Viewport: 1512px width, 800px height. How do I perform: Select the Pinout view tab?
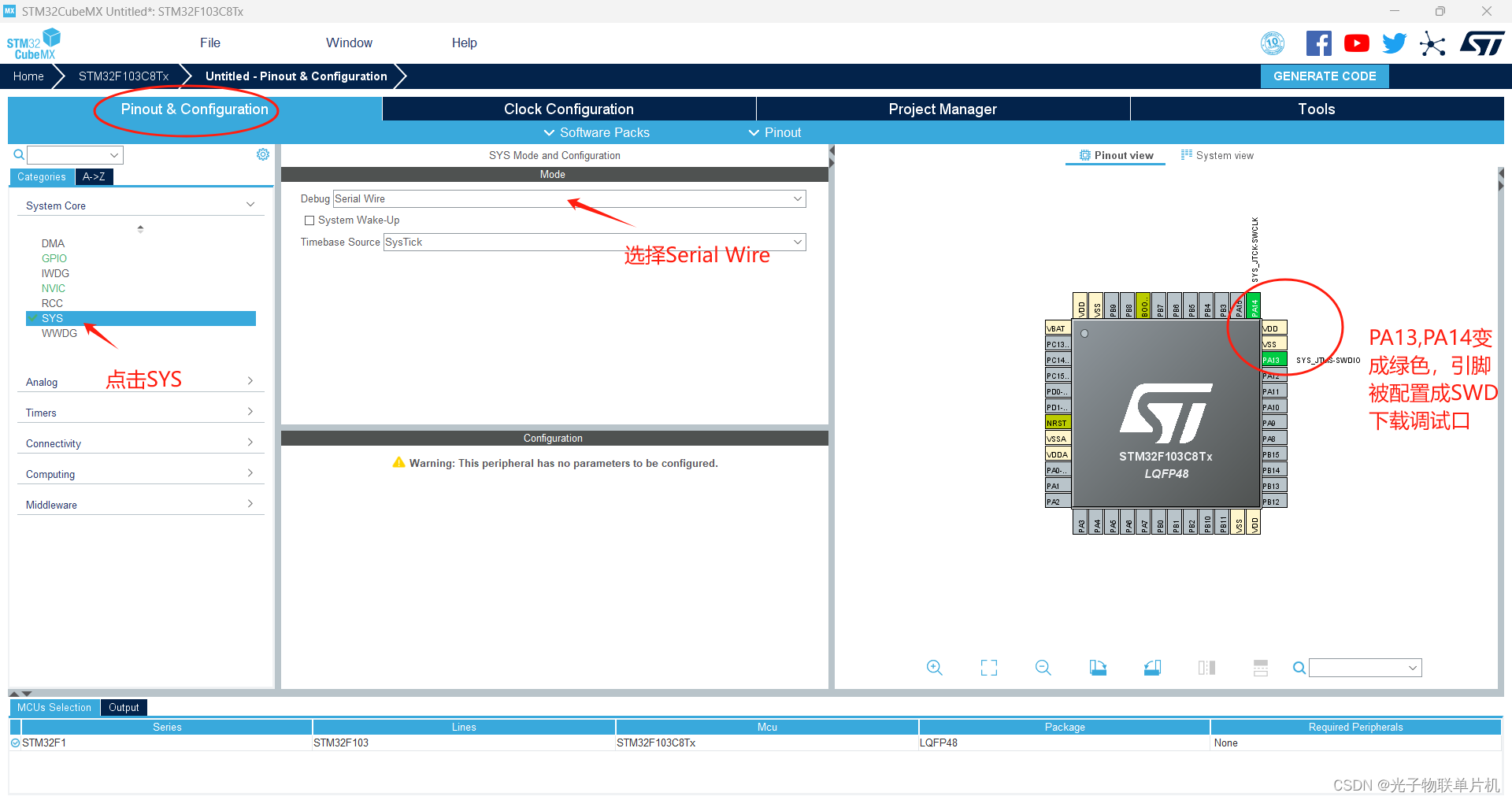(x=1116, y=155)
